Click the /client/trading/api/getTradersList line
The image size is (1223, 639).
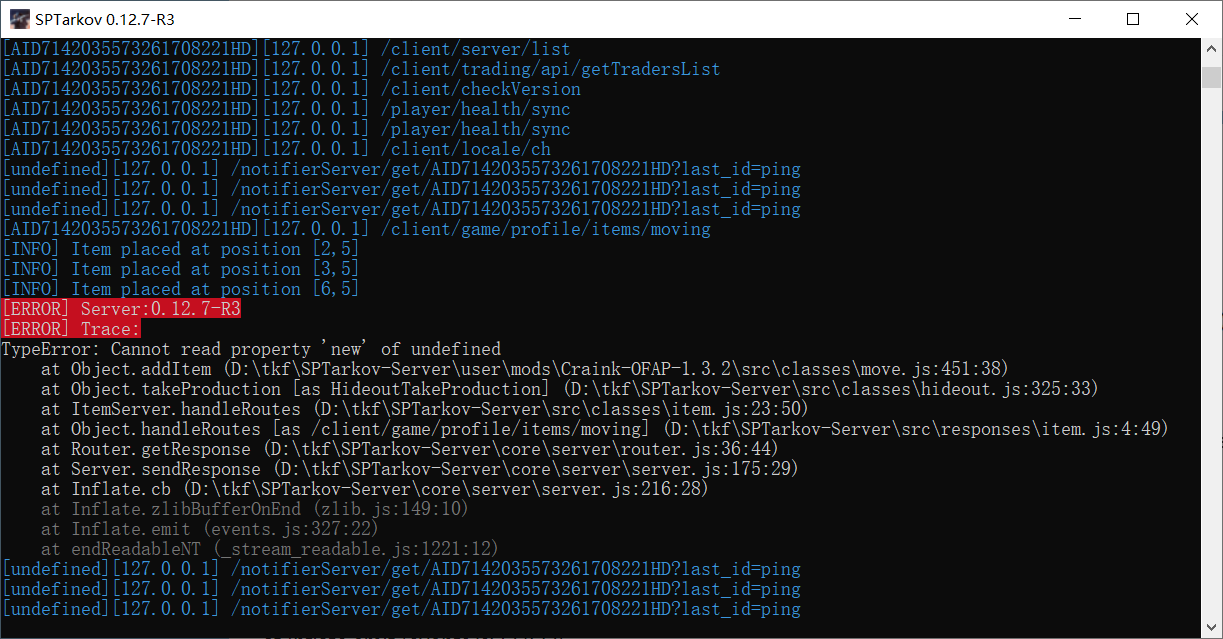click(361, 69)
